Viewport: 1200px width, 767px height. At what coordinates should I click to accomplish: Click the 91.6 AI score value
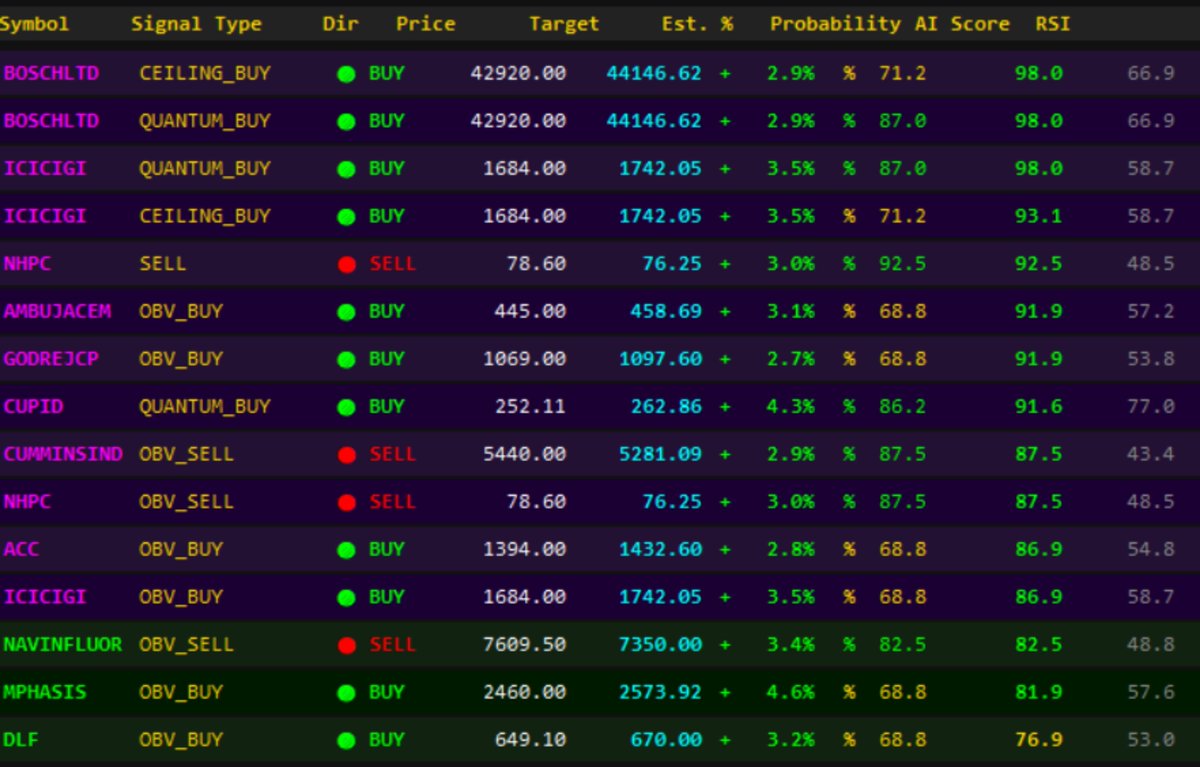coord(1038,406)
